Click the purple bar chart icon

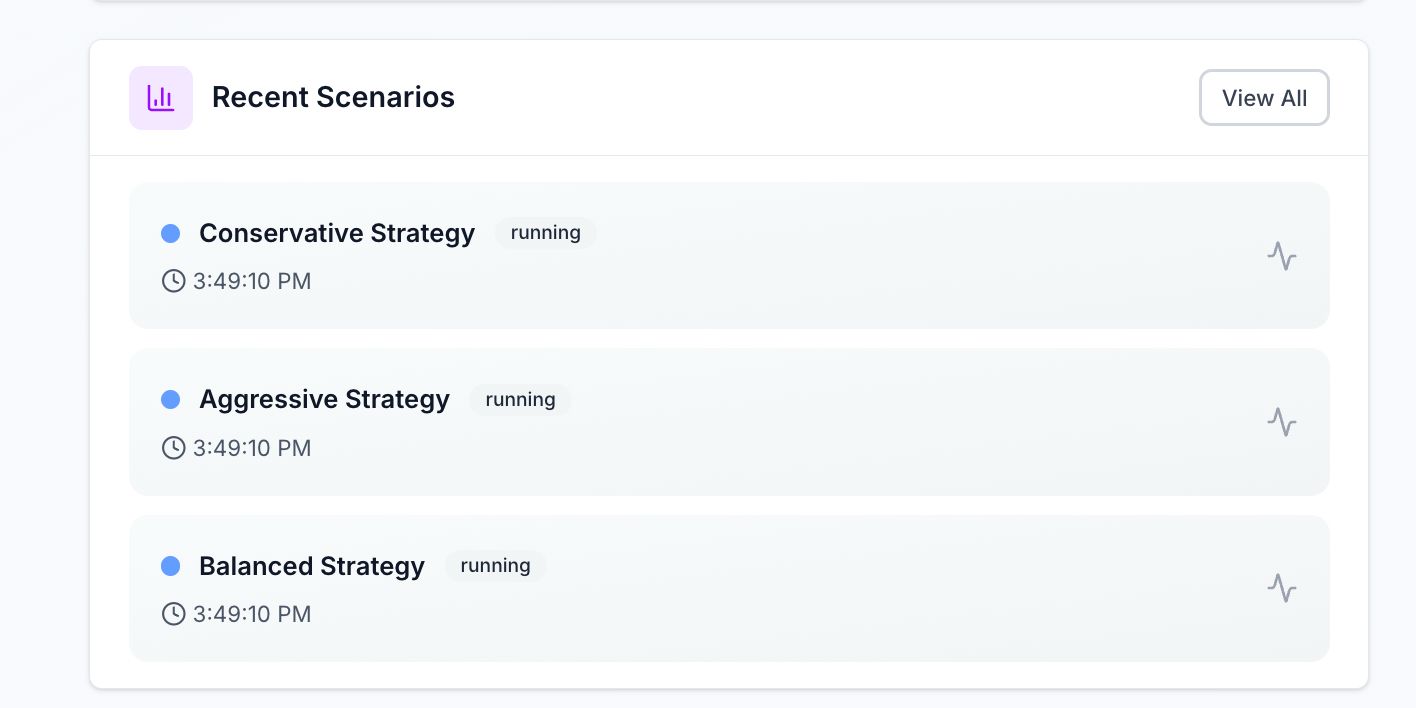pos(160,98)
